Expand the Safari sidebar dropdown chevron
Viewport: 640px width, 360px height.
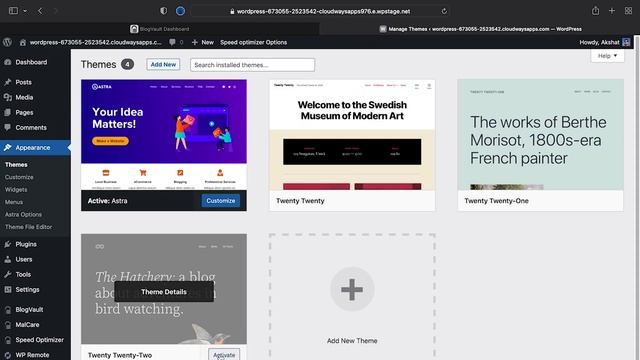coord(25,11)
